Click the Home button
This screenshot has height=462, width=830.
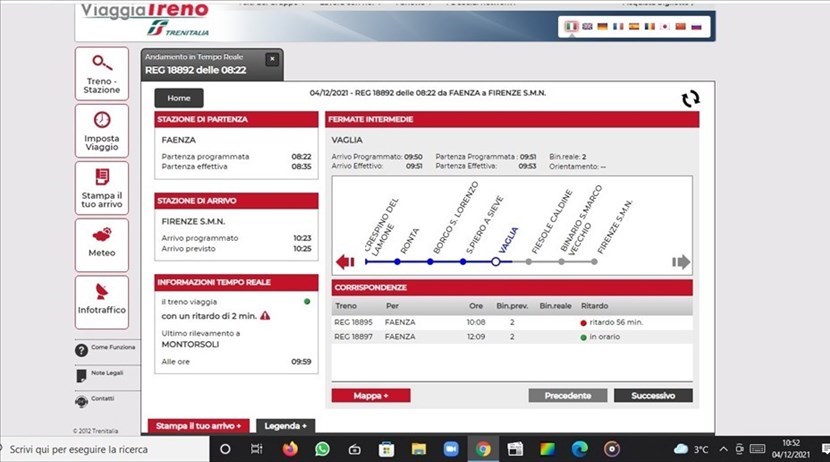coord(179,98)
